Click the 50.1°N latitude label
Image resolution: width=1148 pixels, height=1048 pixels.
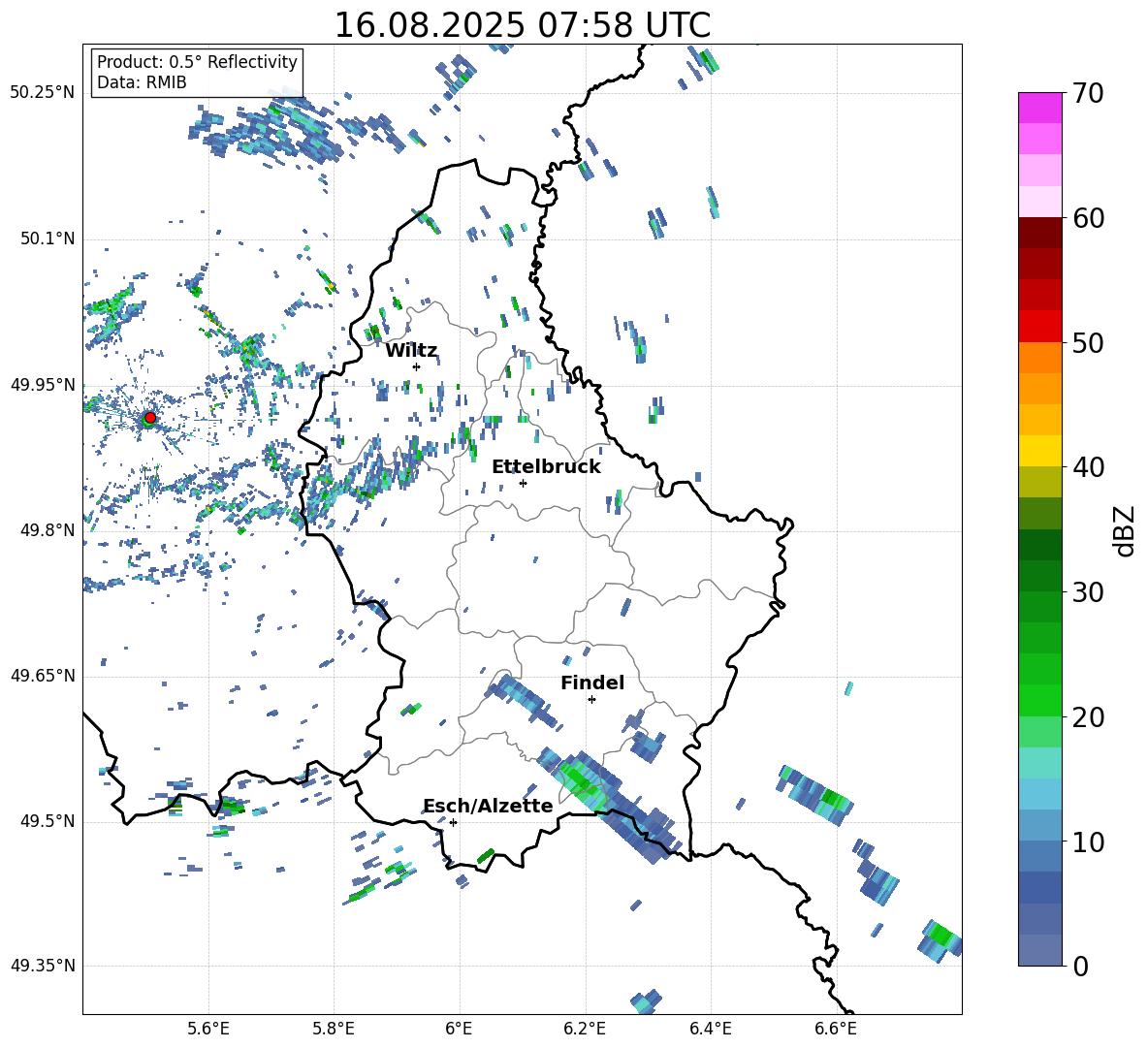pos(47,238)
